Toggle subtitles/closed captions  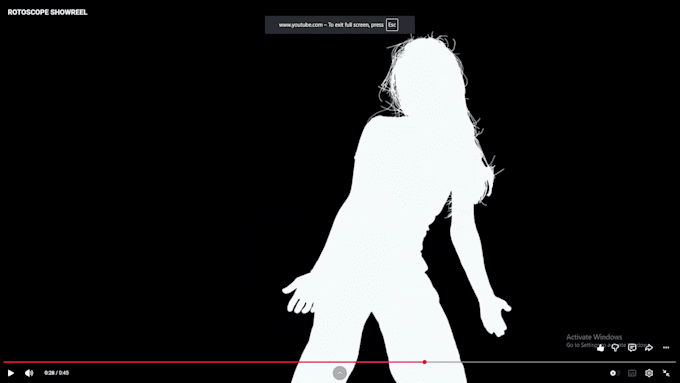tap(632, 373)
